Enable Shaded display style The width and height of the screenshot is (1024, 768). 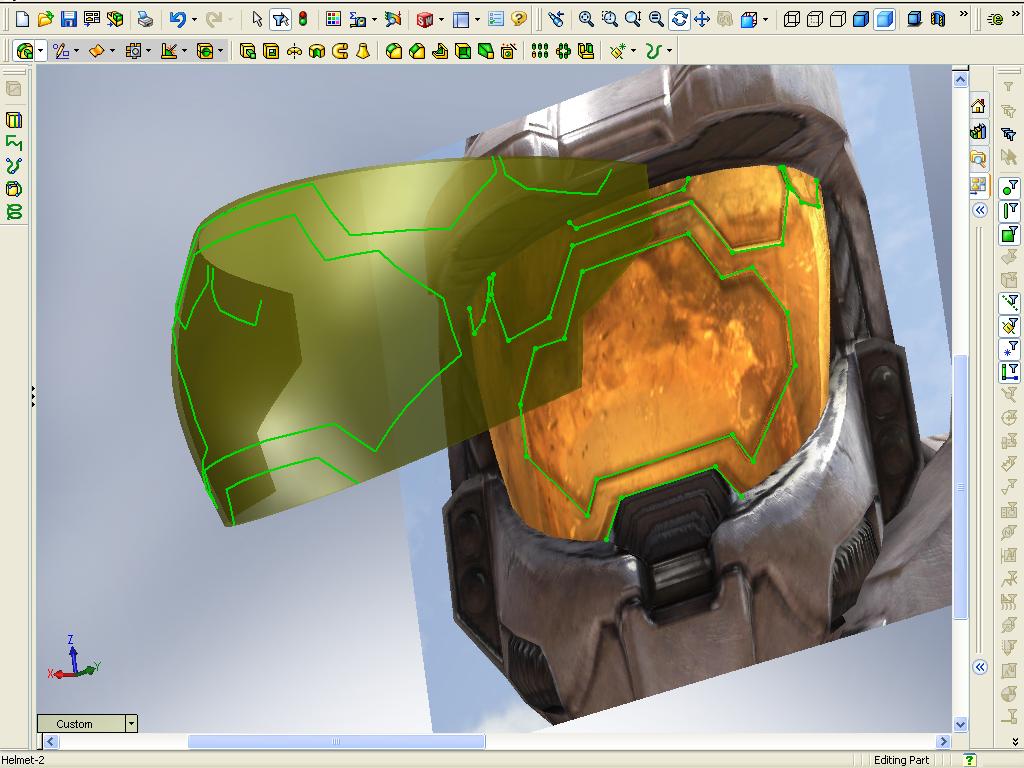coord(884,19)
